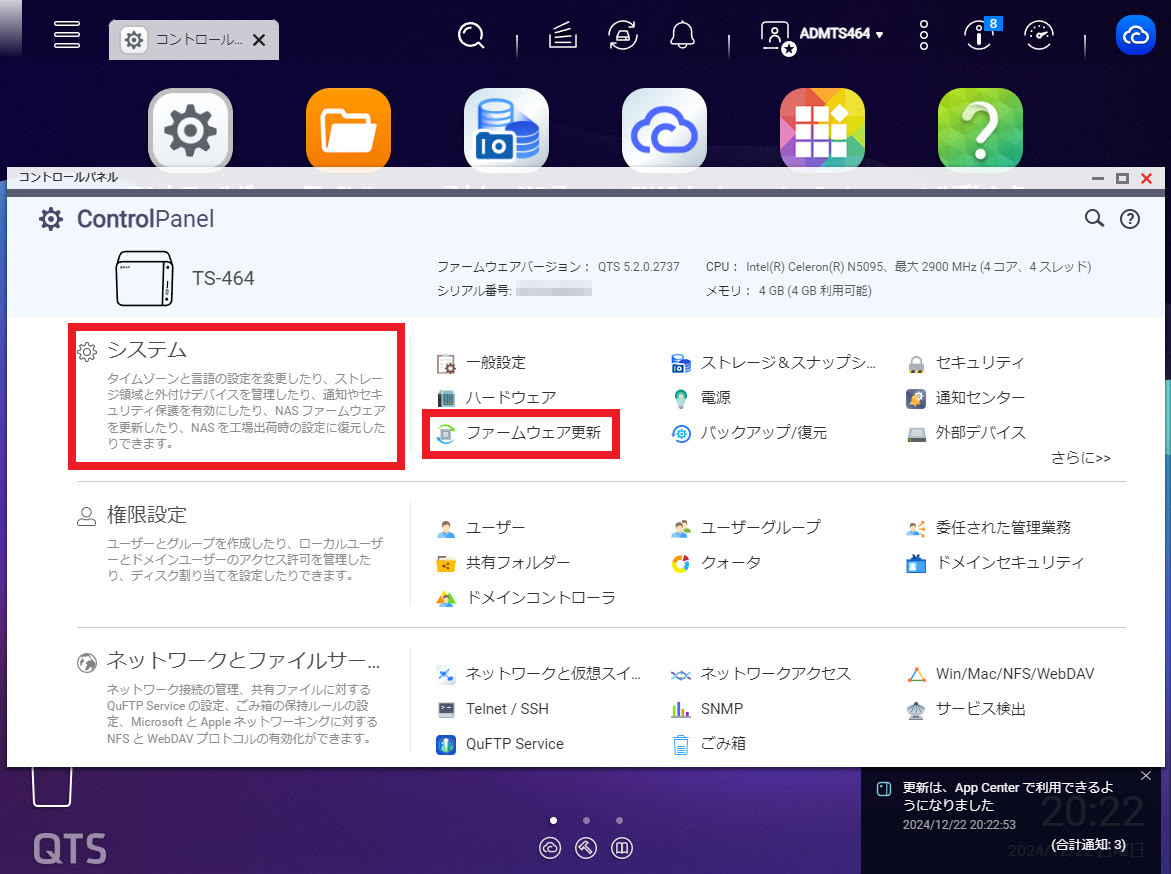Image resolution: width=1171 pixels, height=874 pixels.
Task: Open the blue myQNAPcloud icon in top corner
Action: [x=1135, y=35]
